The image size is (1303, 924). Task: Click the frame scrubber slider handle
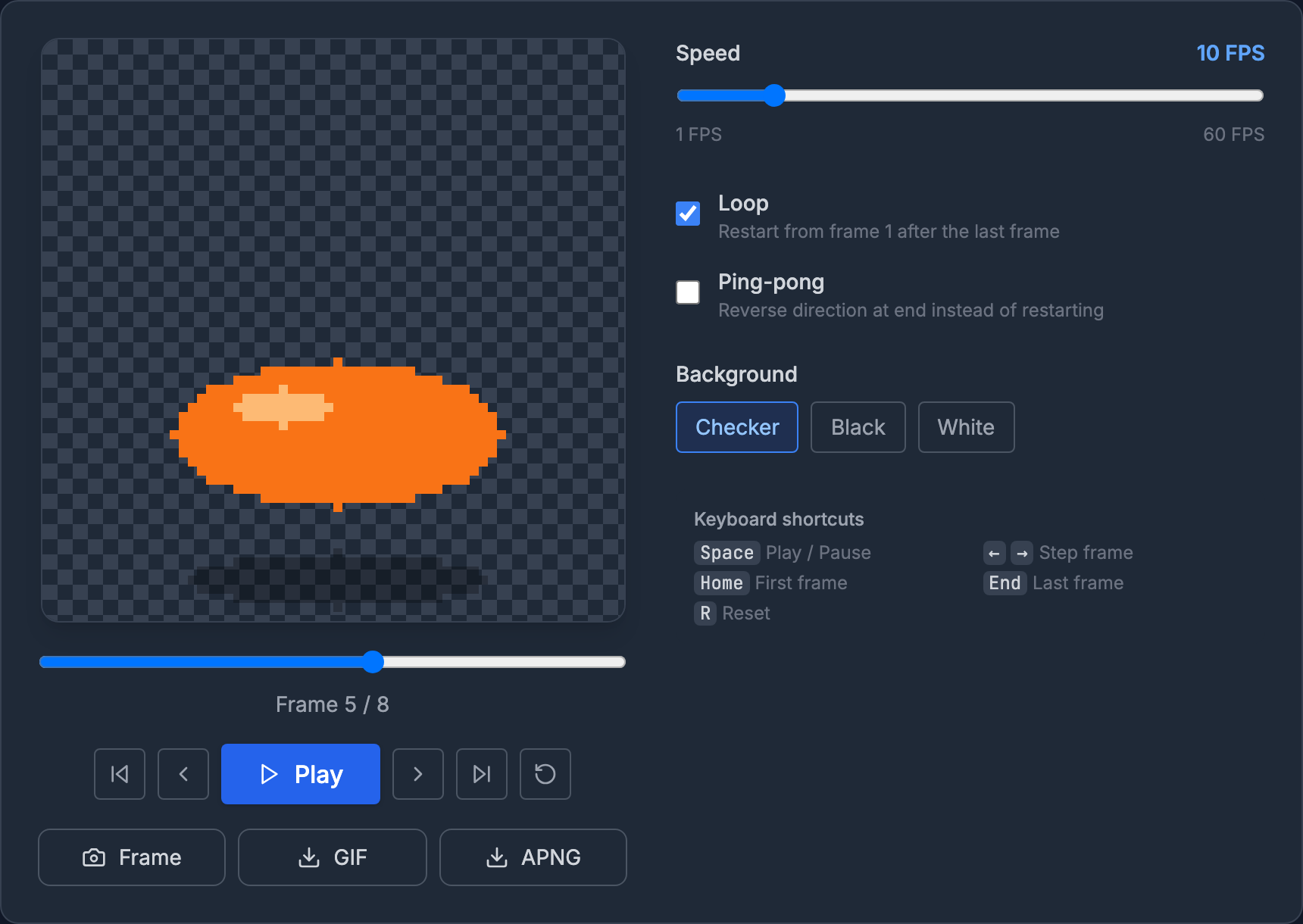(373, 662)
